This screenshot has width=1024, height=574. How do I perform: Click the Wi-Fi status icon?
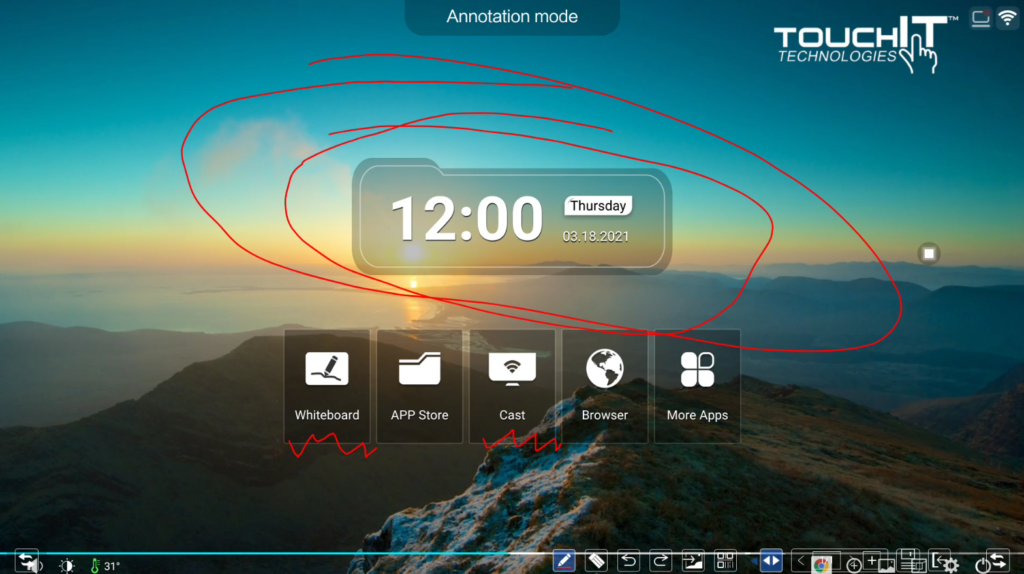coord(1008,18)
